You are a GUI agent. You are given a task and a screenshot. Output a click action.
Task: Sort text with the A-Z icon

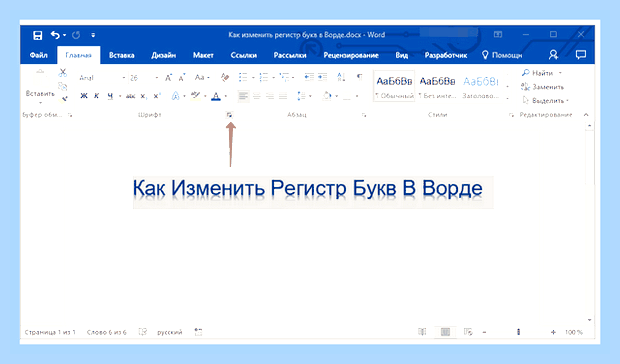341,77
